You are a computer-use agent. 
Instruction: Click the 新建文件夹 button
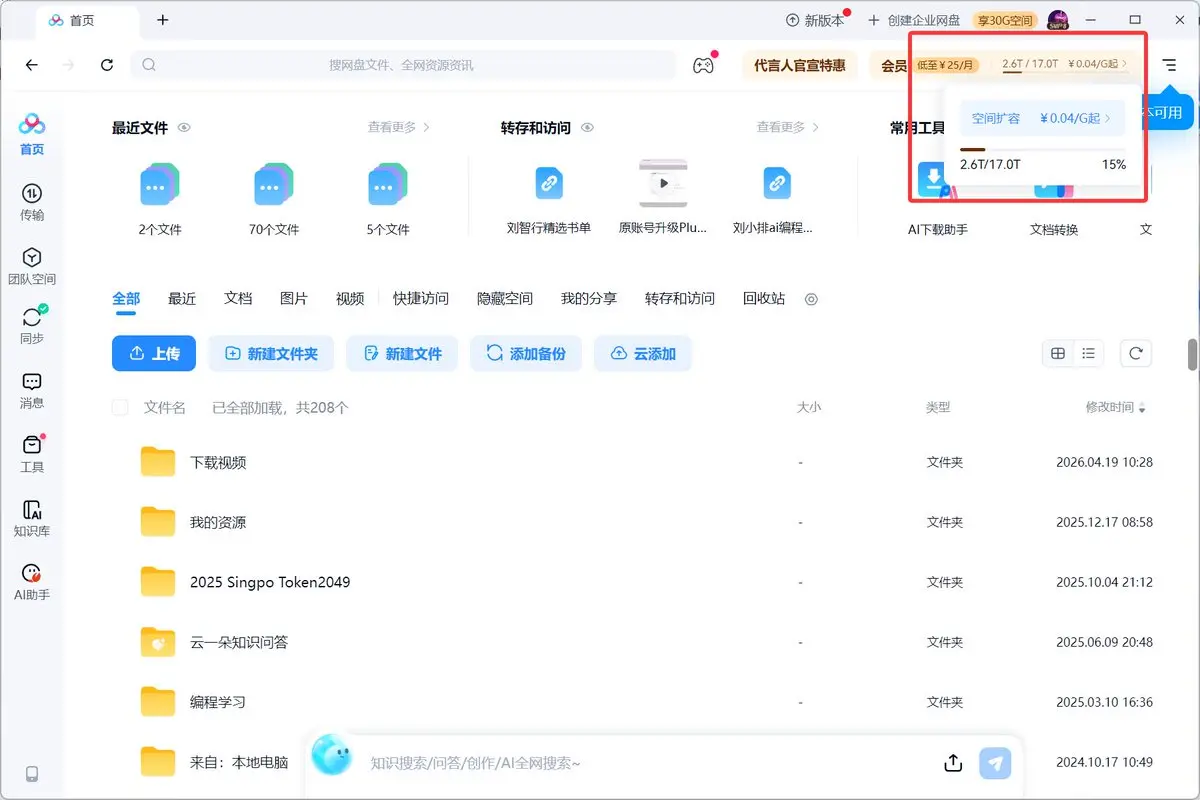coord(272,353)
